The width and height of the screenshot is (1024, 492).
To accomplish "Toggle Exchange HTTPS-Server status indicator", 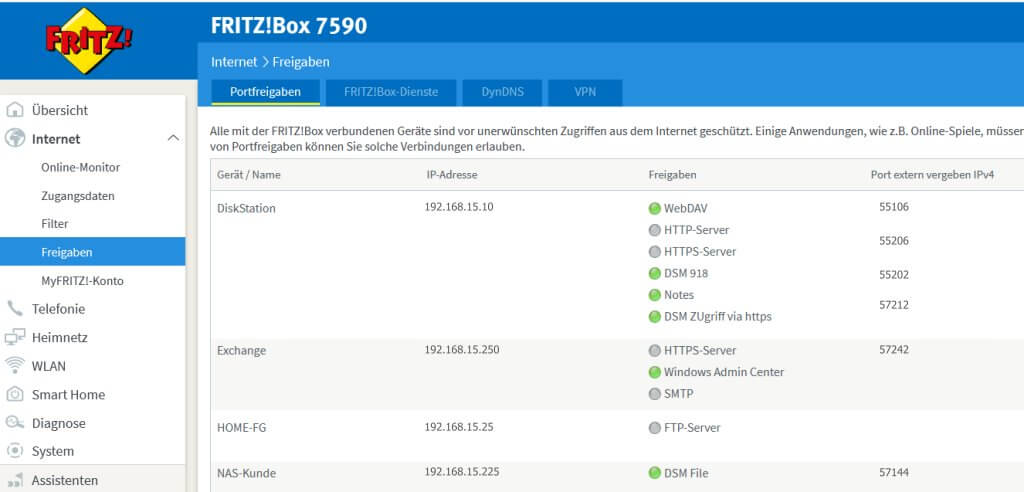I will point(654,350).
